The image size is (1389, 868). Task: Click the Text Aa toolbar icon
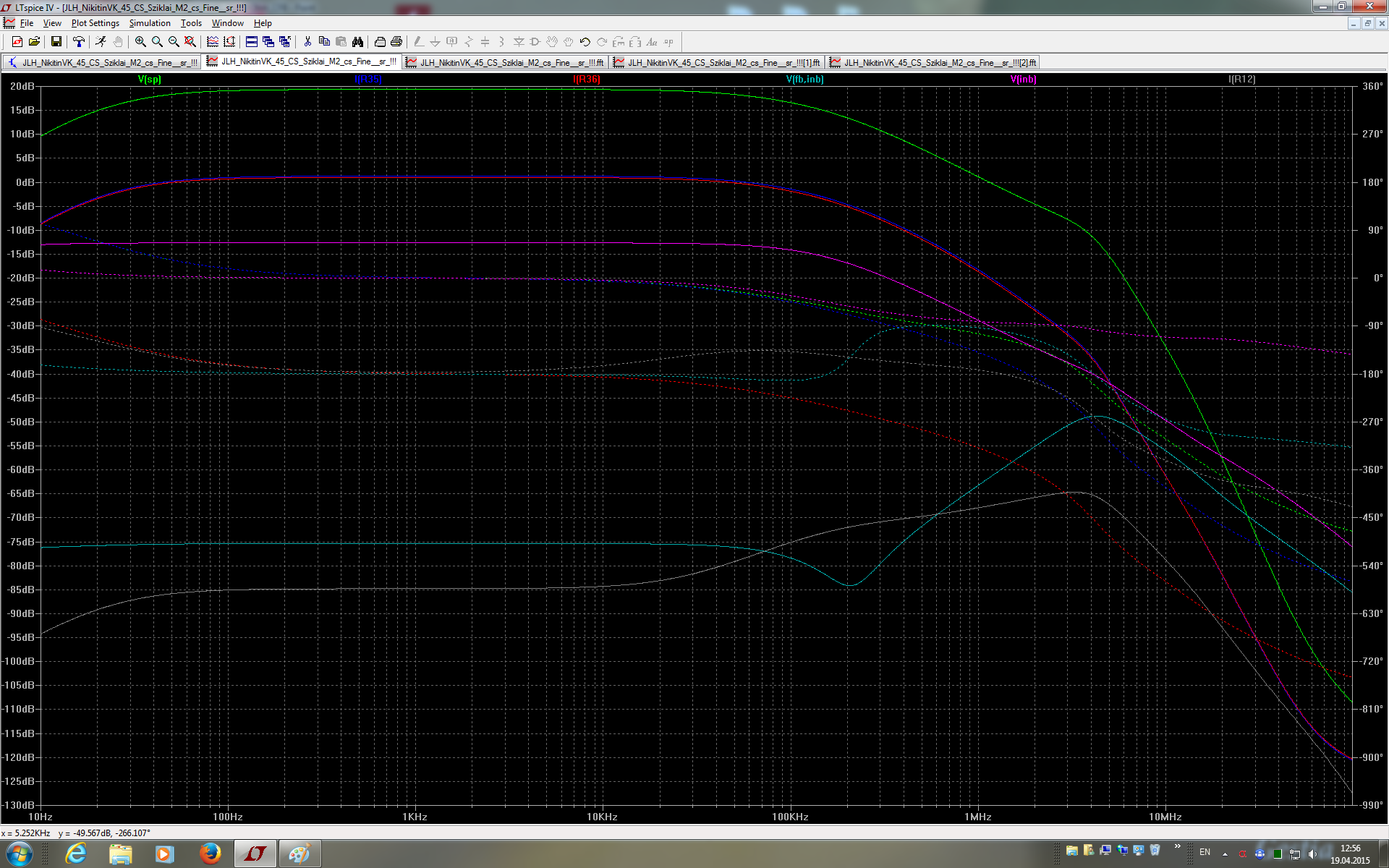[652, 42]
